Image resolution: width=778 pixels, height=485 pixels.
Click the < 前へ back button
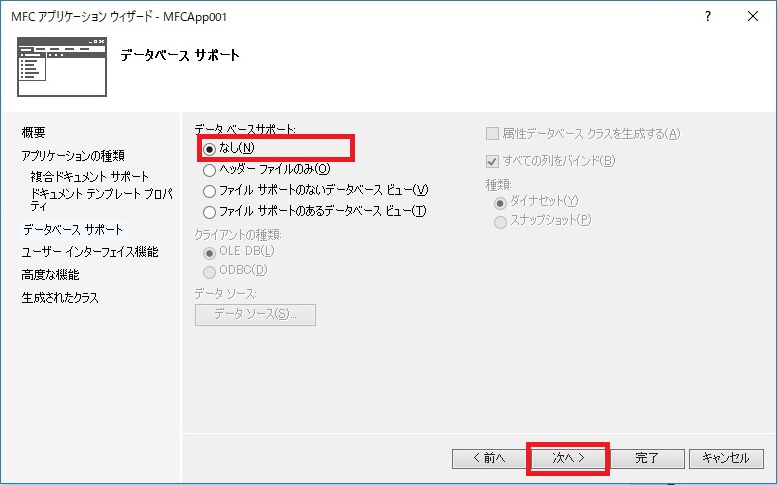pos(487,458)
